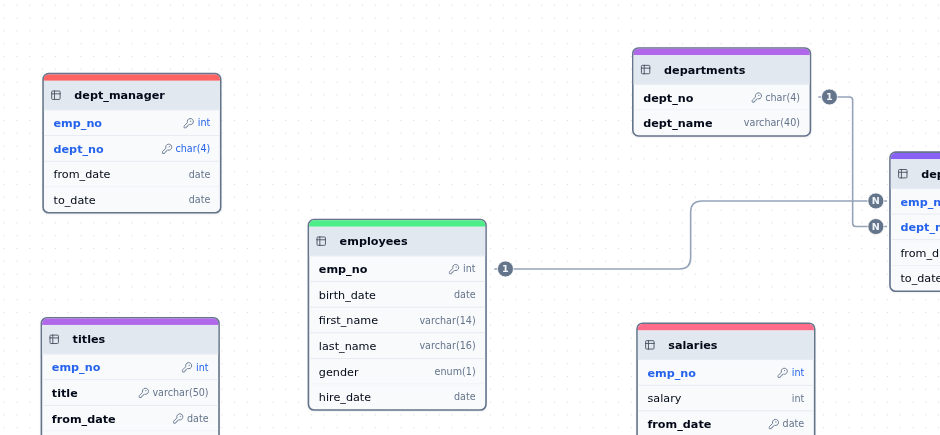Screen dimensions: 940x435
Task: Click from_date field in dept_manager table
Action: click(x=132, y=174)
